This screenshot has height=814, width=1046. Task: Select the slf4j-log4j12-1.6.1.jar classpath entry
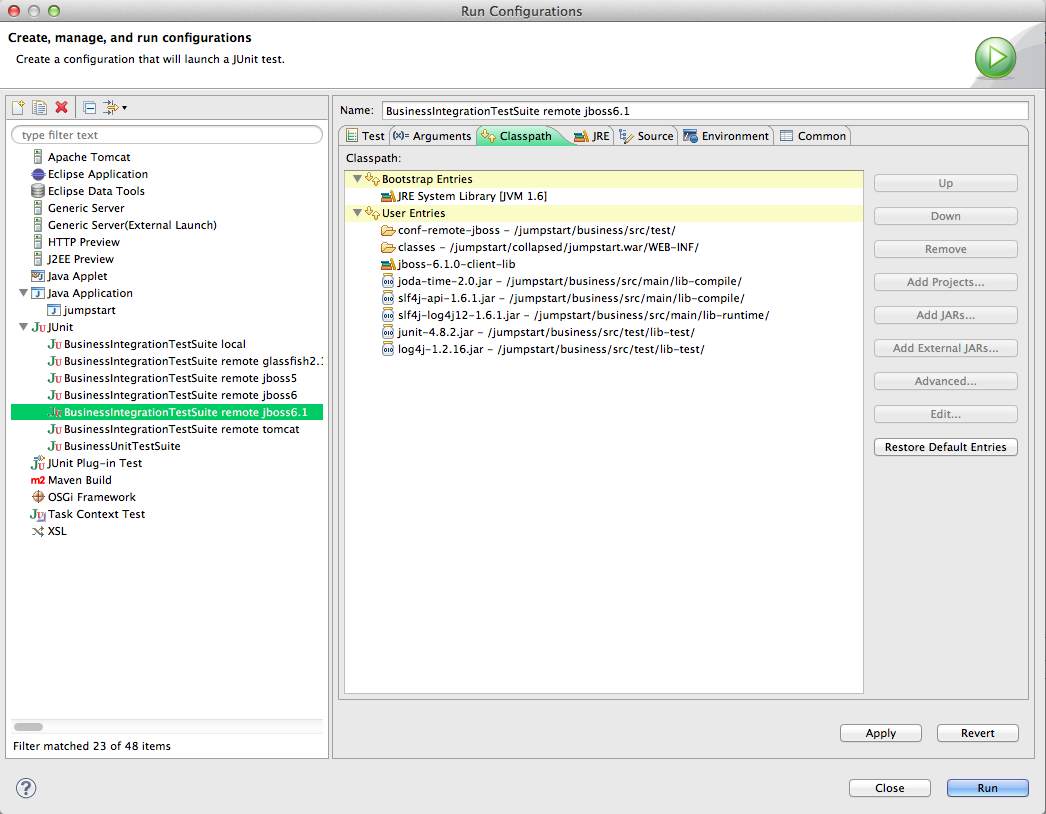click(x=583, y=316)
